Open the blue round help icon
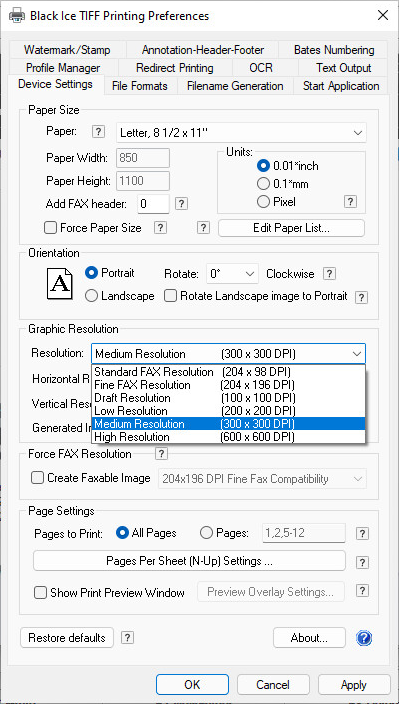 [x=364, y=638]
